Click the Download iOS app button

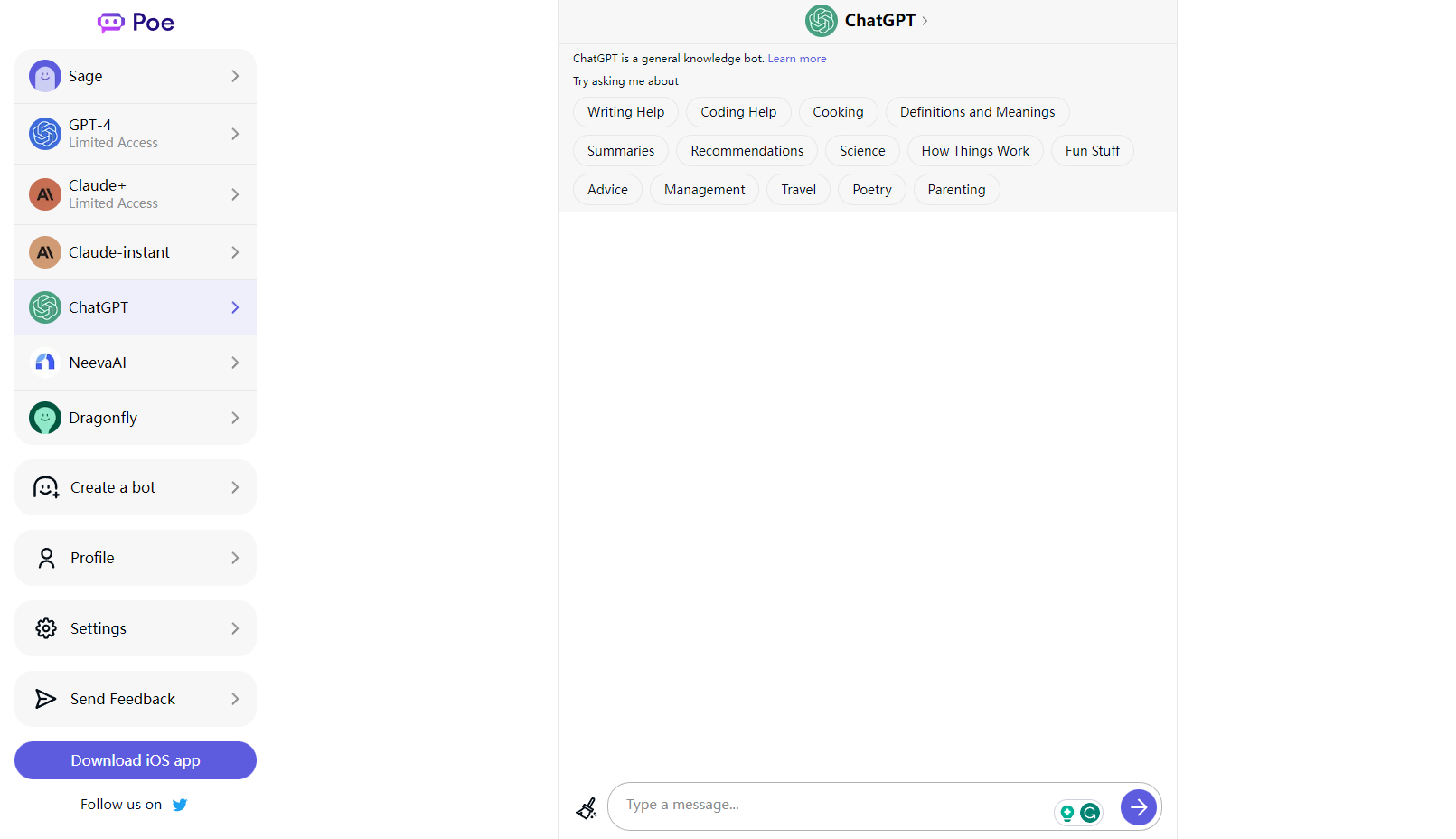pyautogui.click(x=136, y=760)
